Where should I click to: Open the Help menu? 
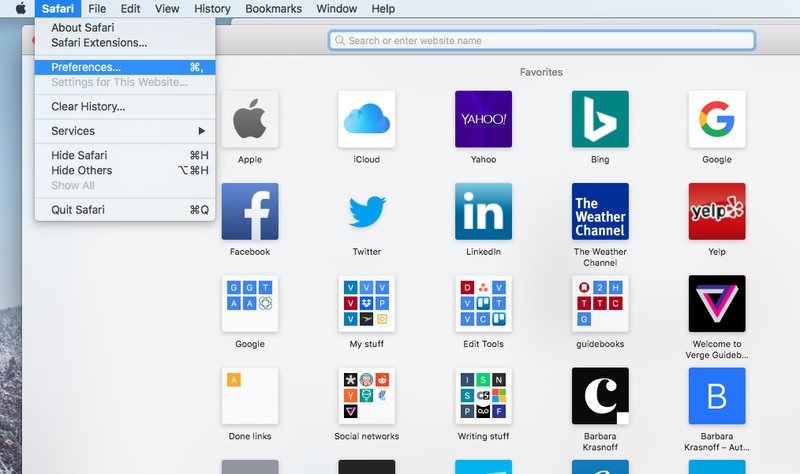(x=383, y=9)
